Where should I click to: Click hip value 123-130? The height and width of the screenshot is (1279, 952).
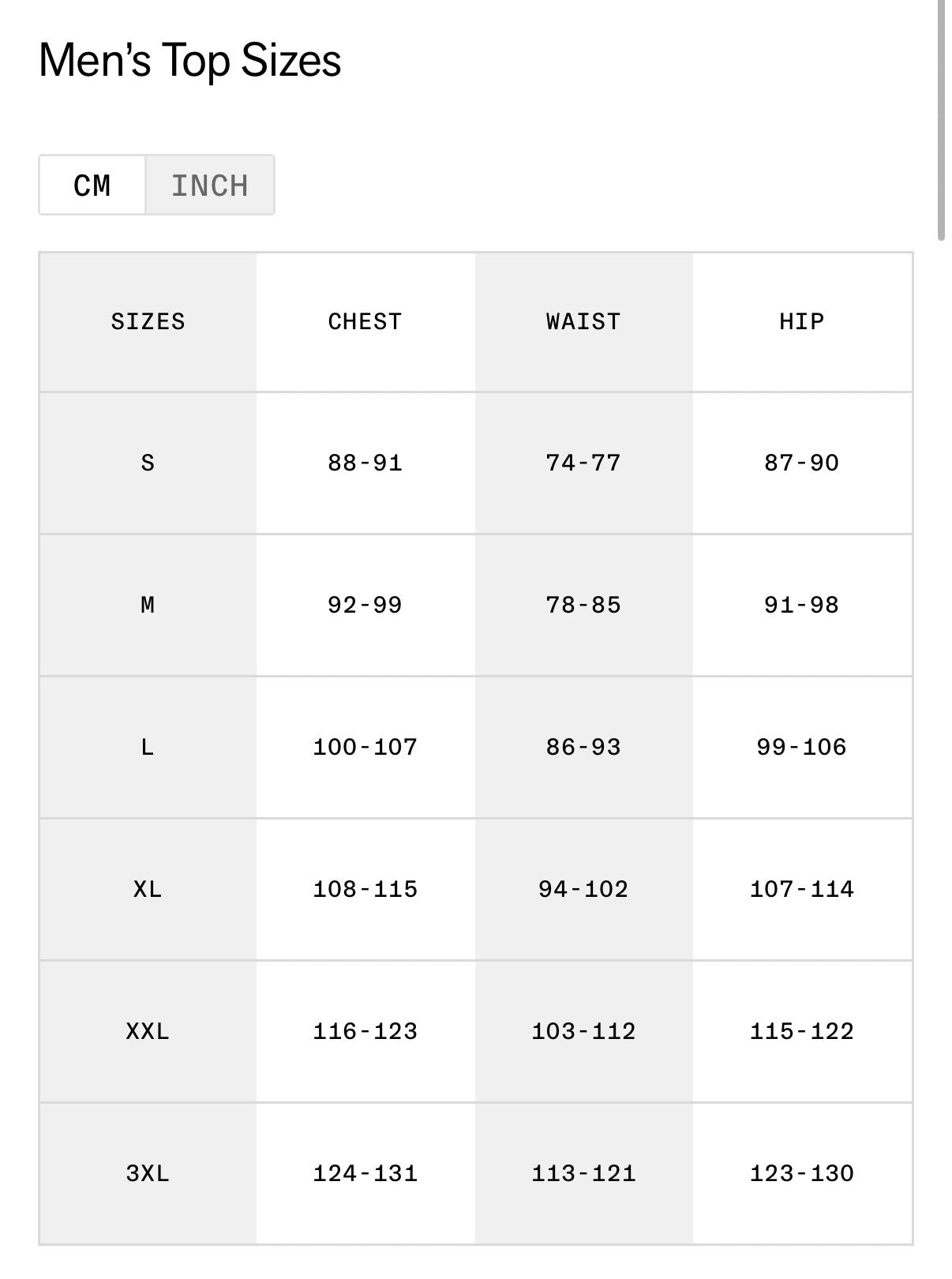pos(802,1174)
